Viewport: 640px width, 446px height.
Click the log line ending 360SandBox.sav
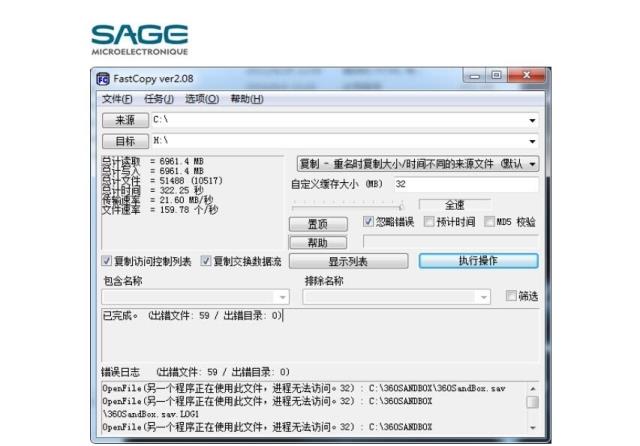point(304,388)
